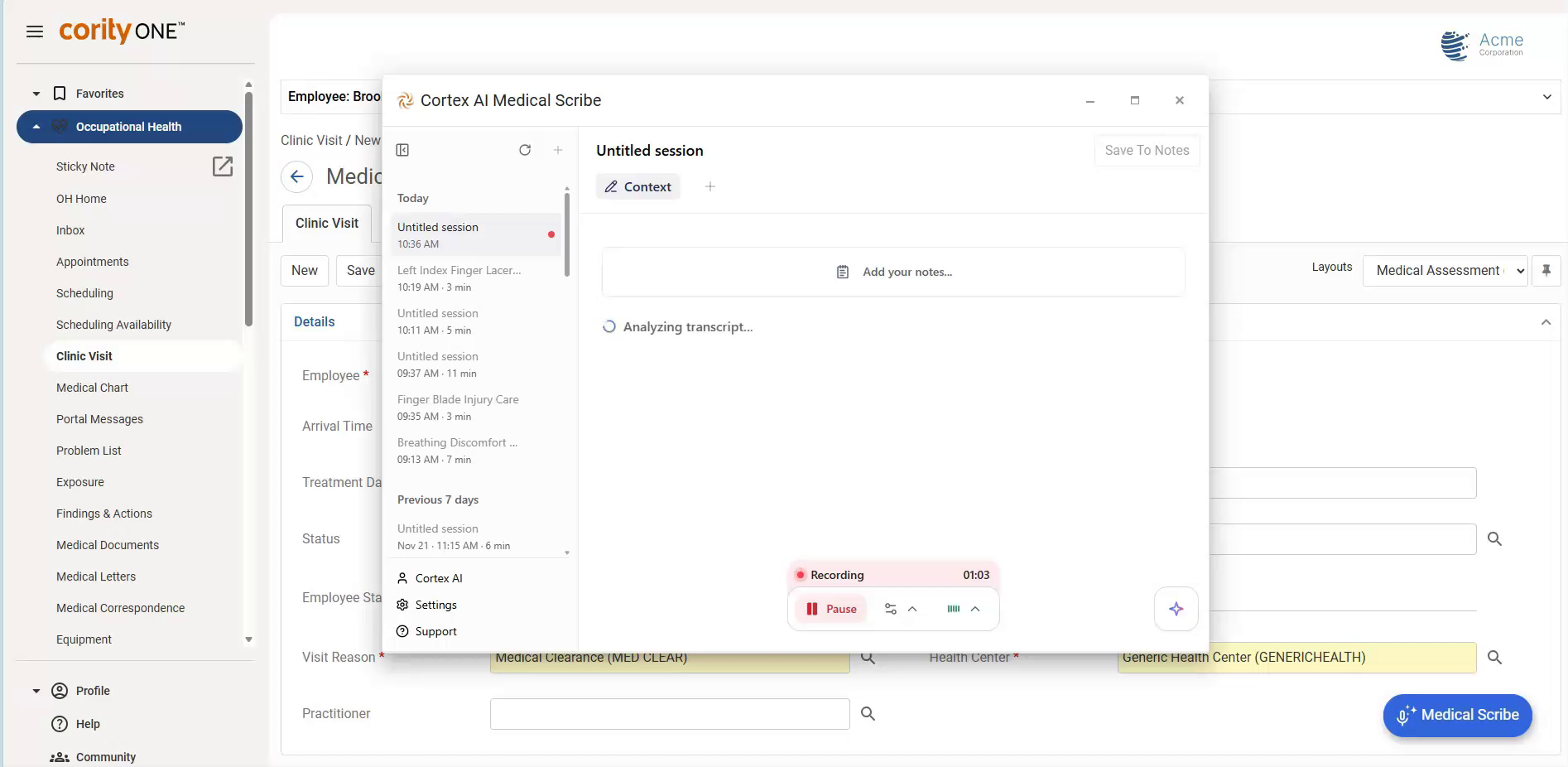Open the hamburger navigation menu
This screenshot has height=767, width=1568.
35,31
